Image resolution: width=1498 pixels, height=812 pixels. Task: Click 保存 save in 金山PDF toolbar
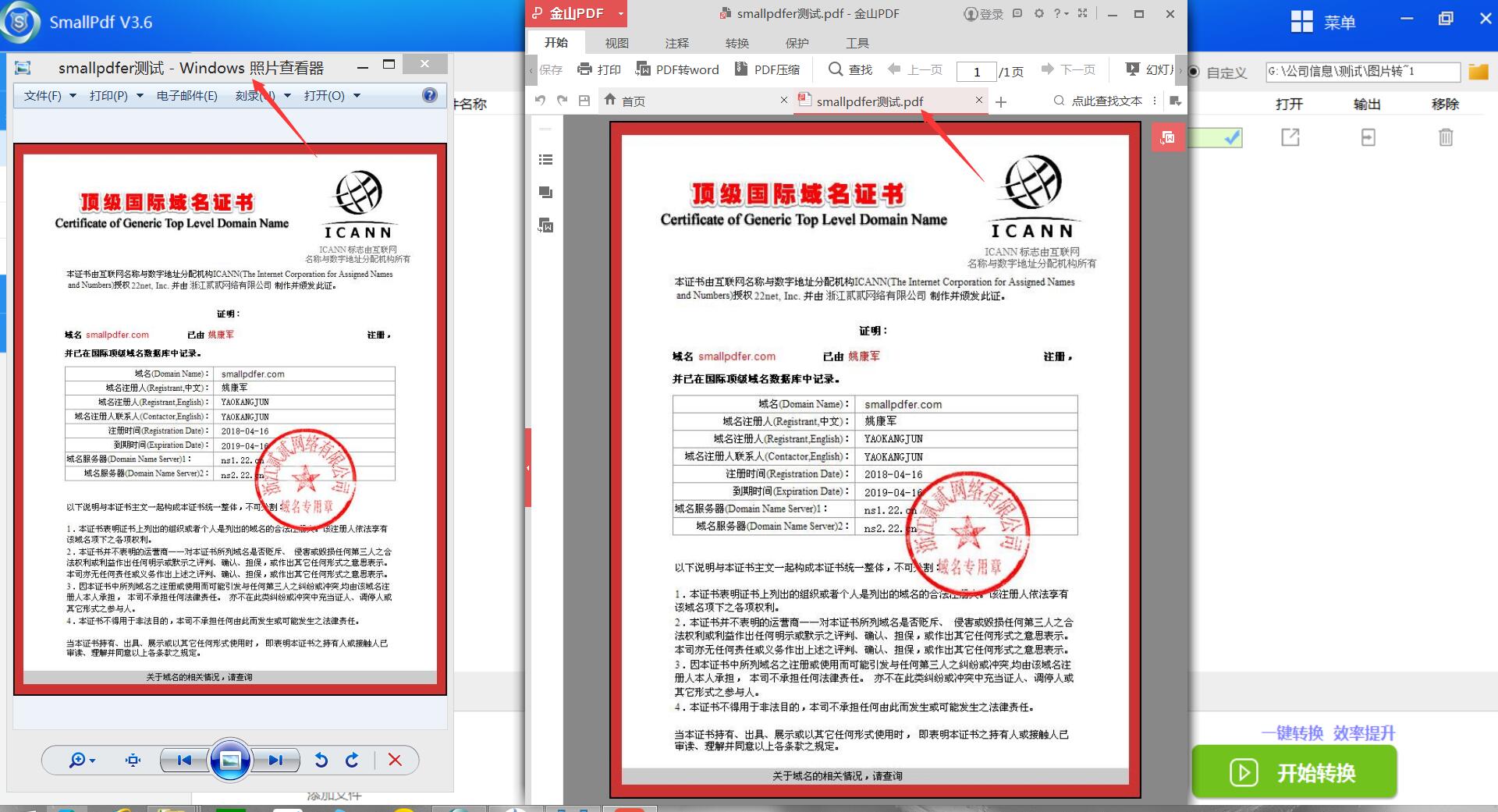click(551, 69)
